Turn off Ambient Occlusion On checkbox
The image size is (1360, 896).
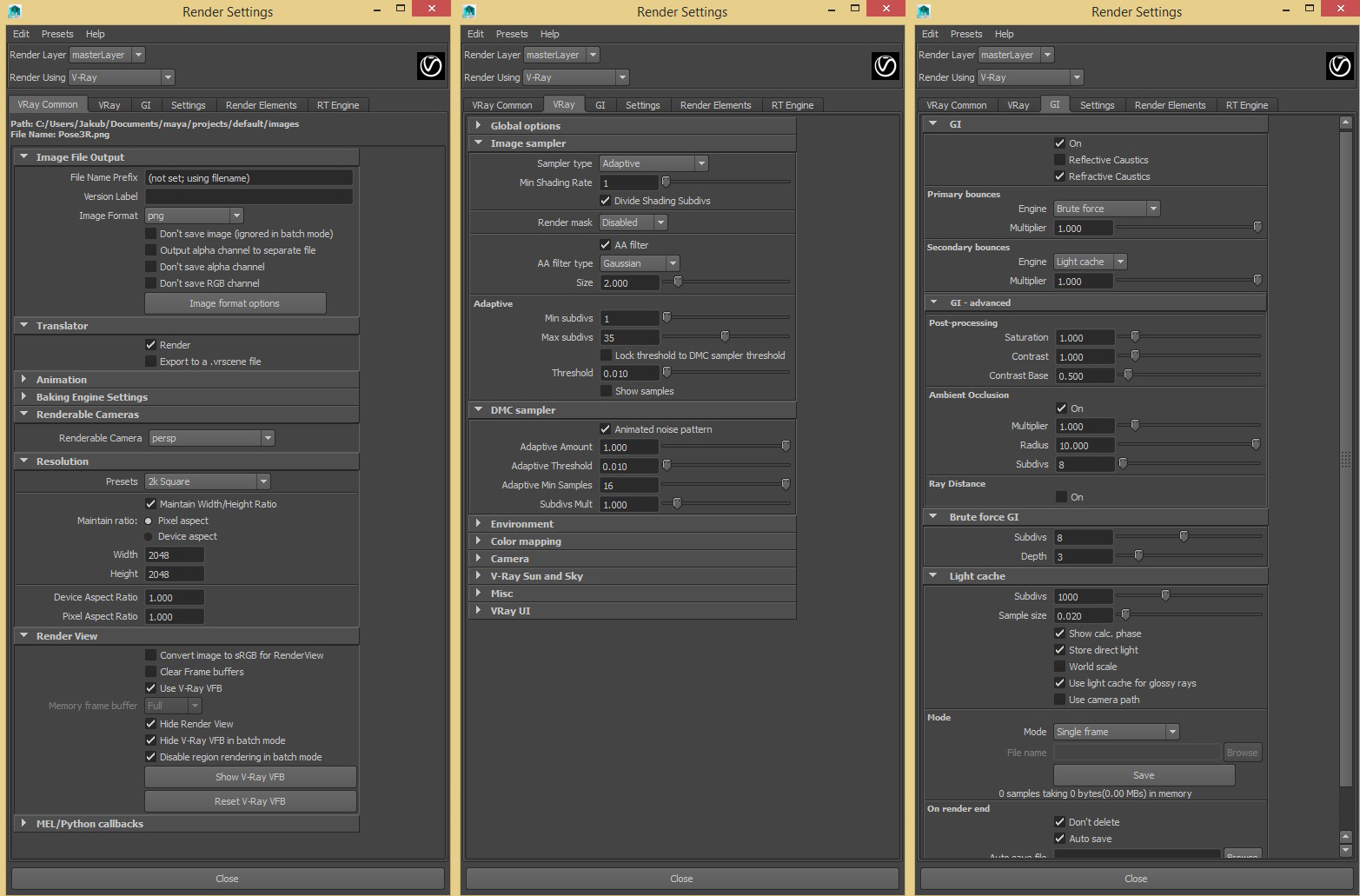click(1060, 408)
